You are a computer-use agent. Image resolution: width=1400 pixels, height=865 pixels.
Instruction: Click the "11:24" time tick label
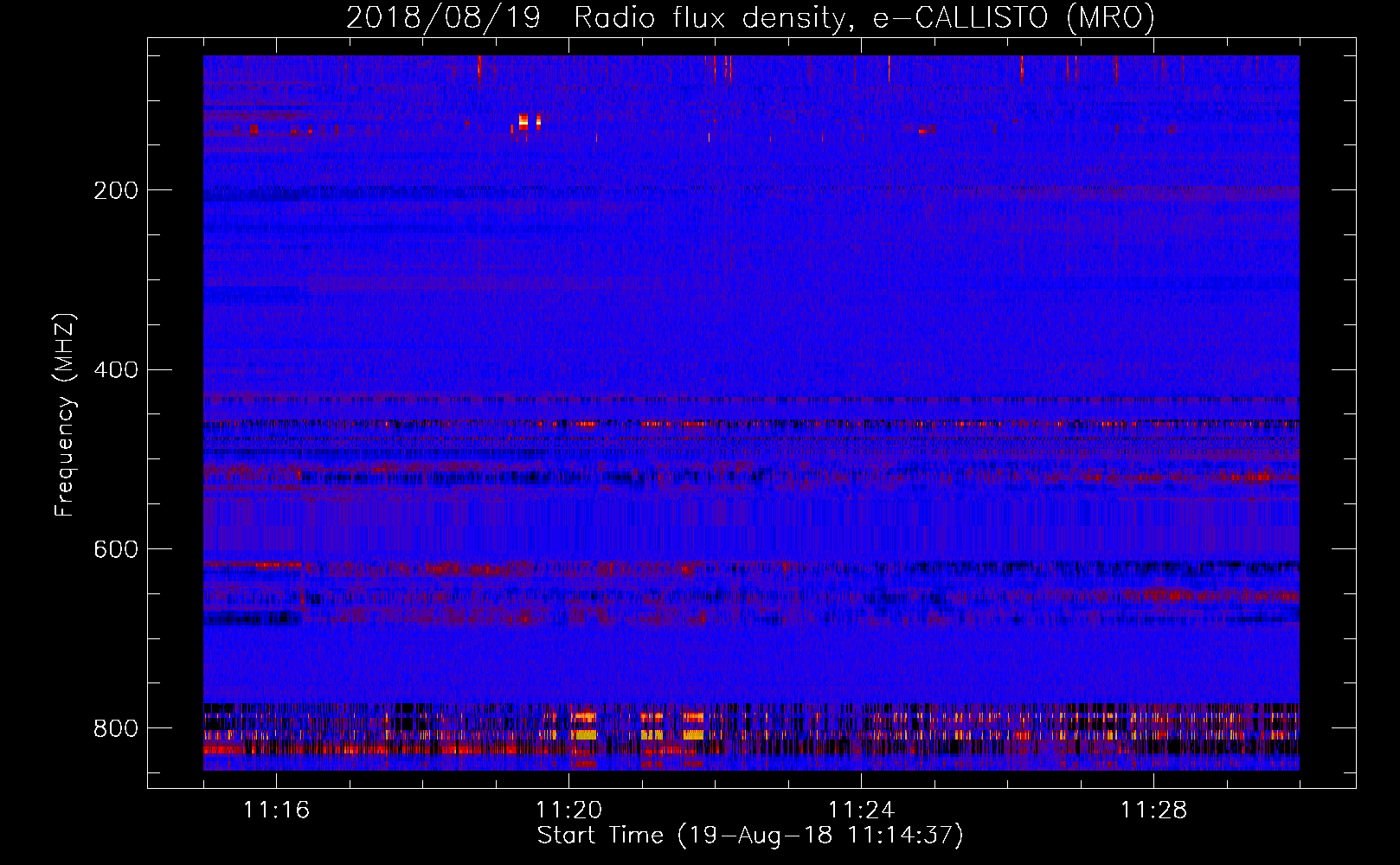pyautogui.click(x=861, y=811)
